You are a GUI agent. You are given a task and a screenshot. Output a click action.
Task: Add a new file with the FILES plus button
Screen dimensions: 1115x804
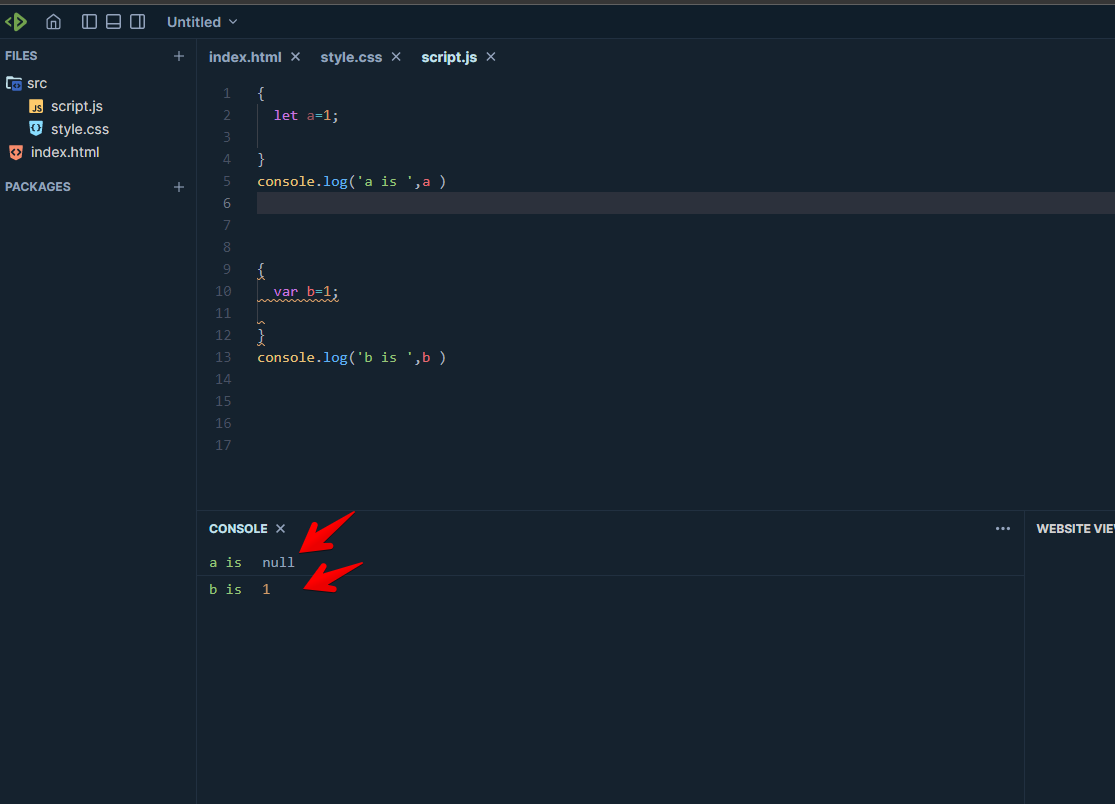tap(178, 56)
